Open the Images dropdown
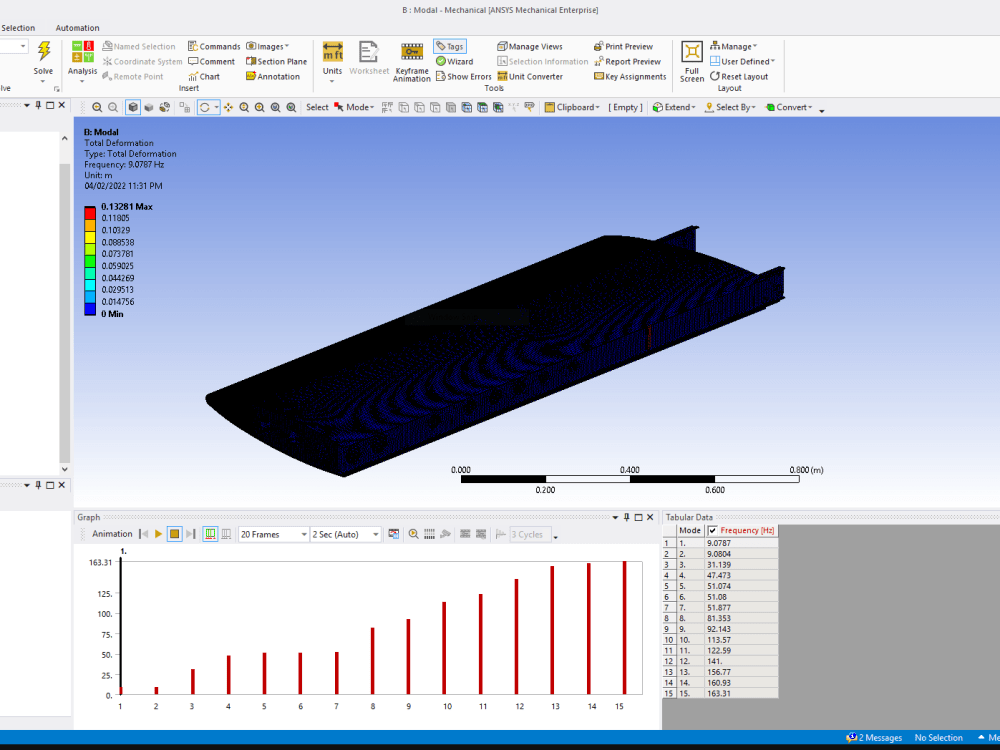The width and height of the screenshot is (1000, 750). (268, 47)
